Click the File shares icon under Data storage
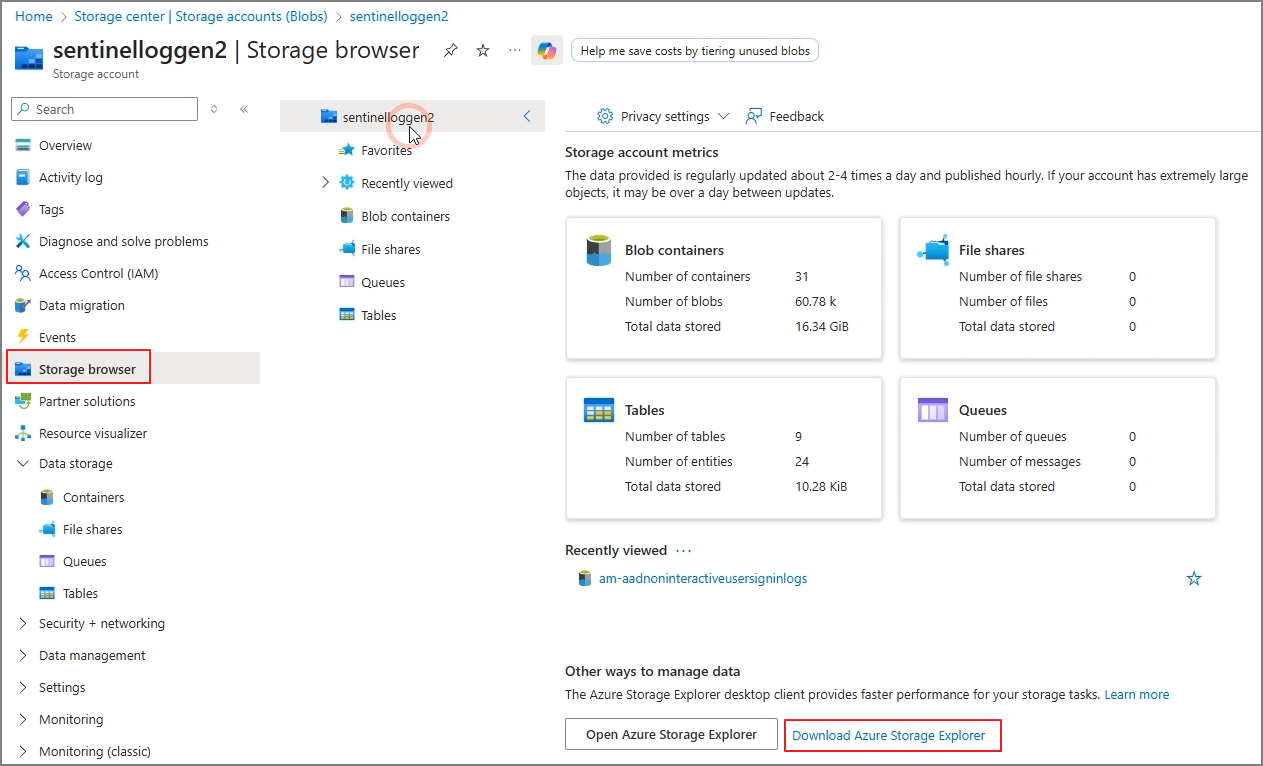Viewport: 1263px width, 766px height. coord(47,529)
